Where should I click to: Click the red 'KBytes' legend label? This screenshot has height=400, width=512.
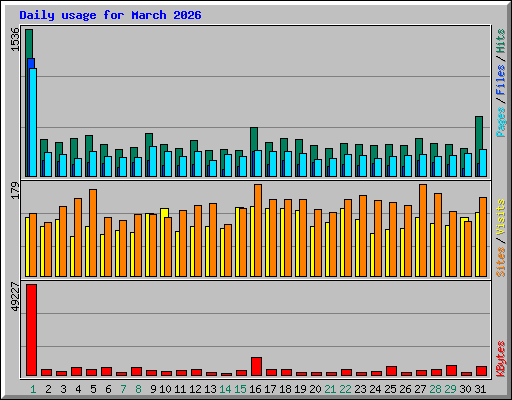click(x=501, y=359)
